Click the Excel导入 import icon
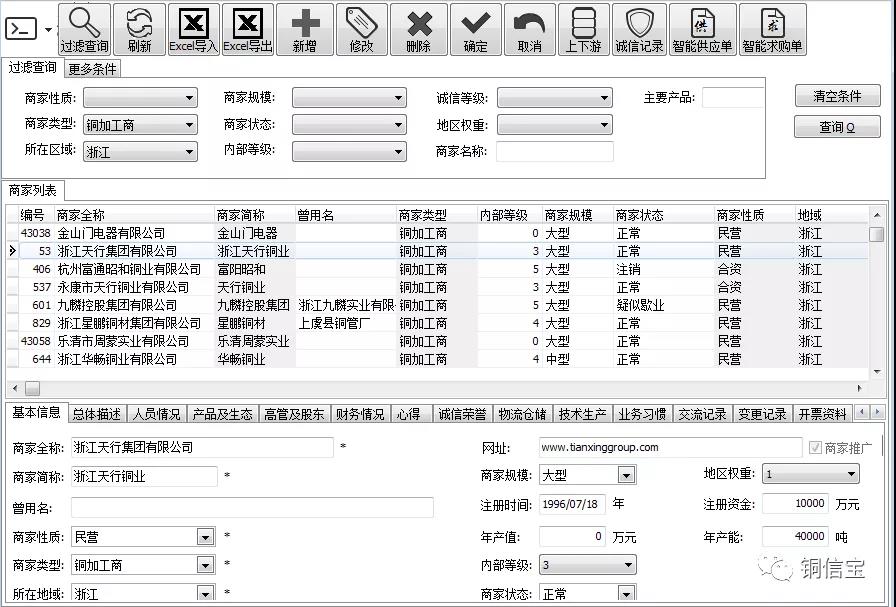The image size is (896, 607). coord(193,22)
